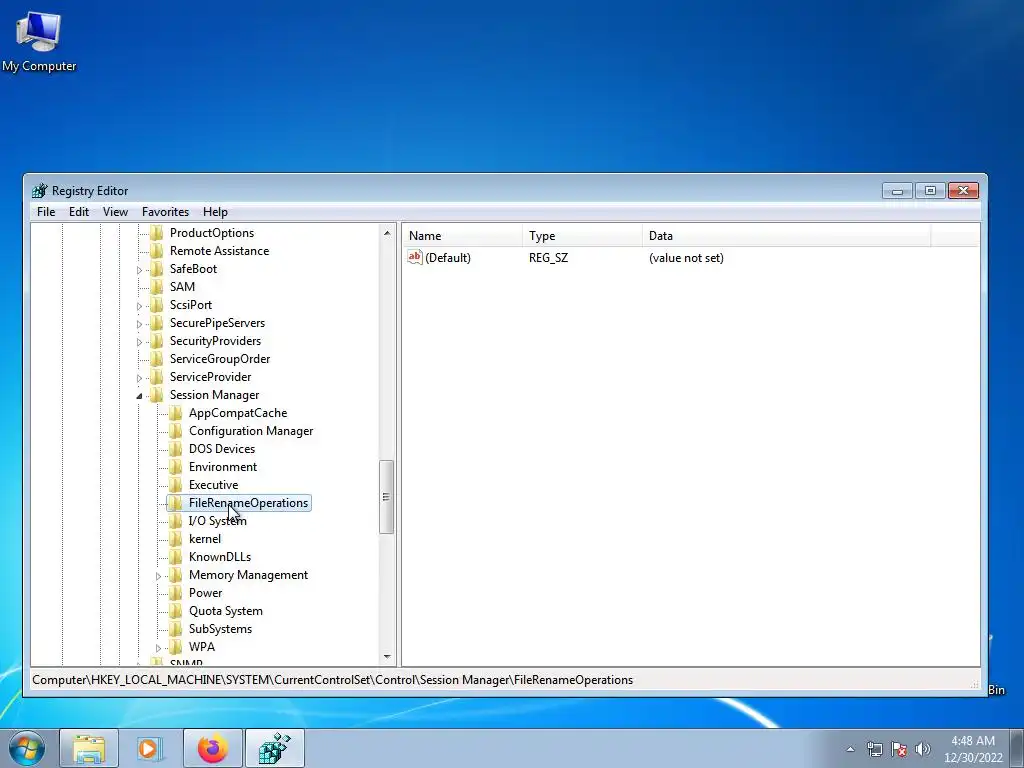The image size is (1024, 768).
Task: Click the Session Manager folder icon
Action: click(157, 395)
